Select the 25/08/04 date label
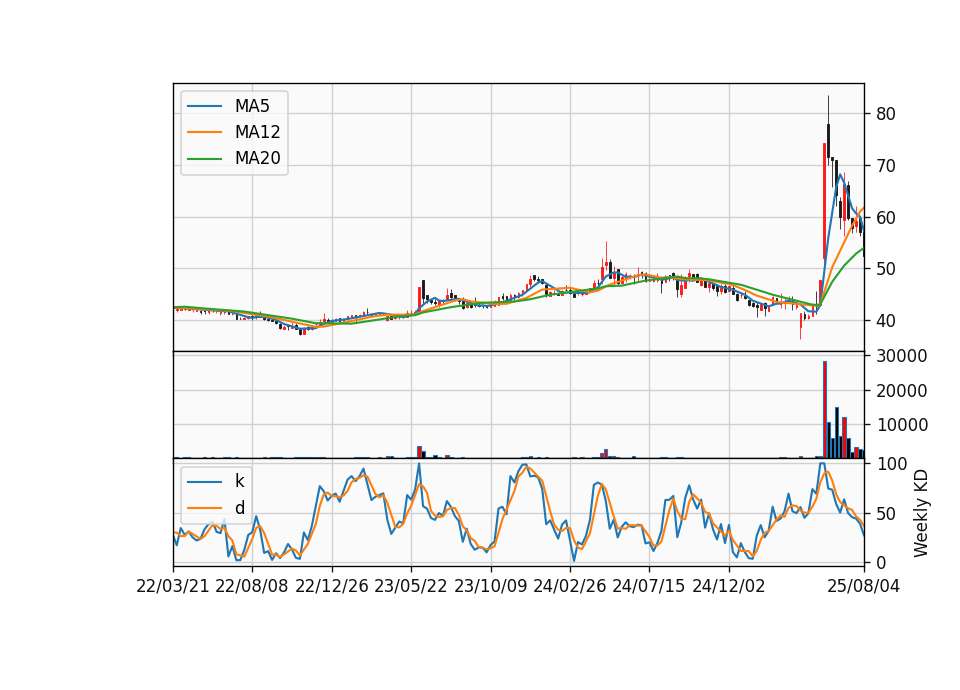960x690 pixels. [x=863, y=586]
